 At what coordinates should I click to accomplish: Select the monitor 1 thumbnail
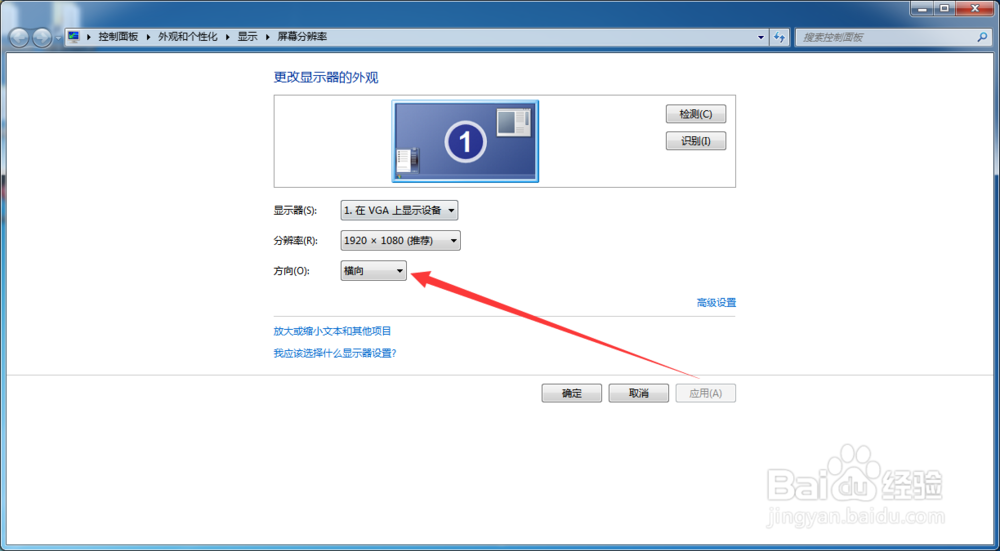pos(466,141)
